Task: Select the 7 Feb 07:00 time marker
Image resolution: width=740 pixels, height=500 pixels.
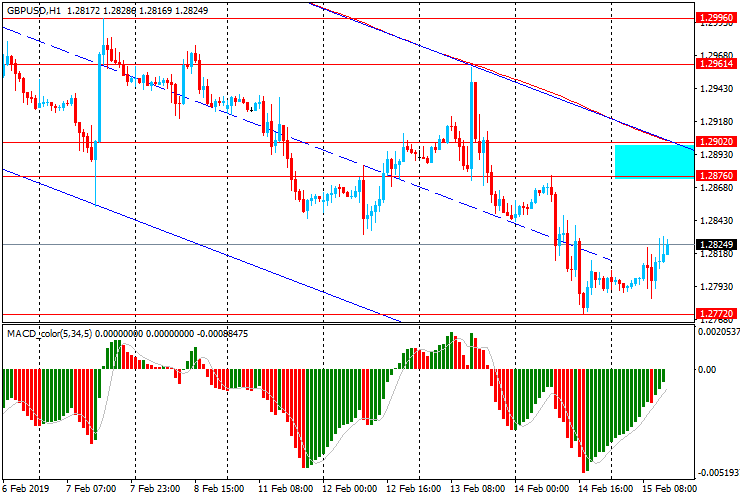Action: point(91,489)
